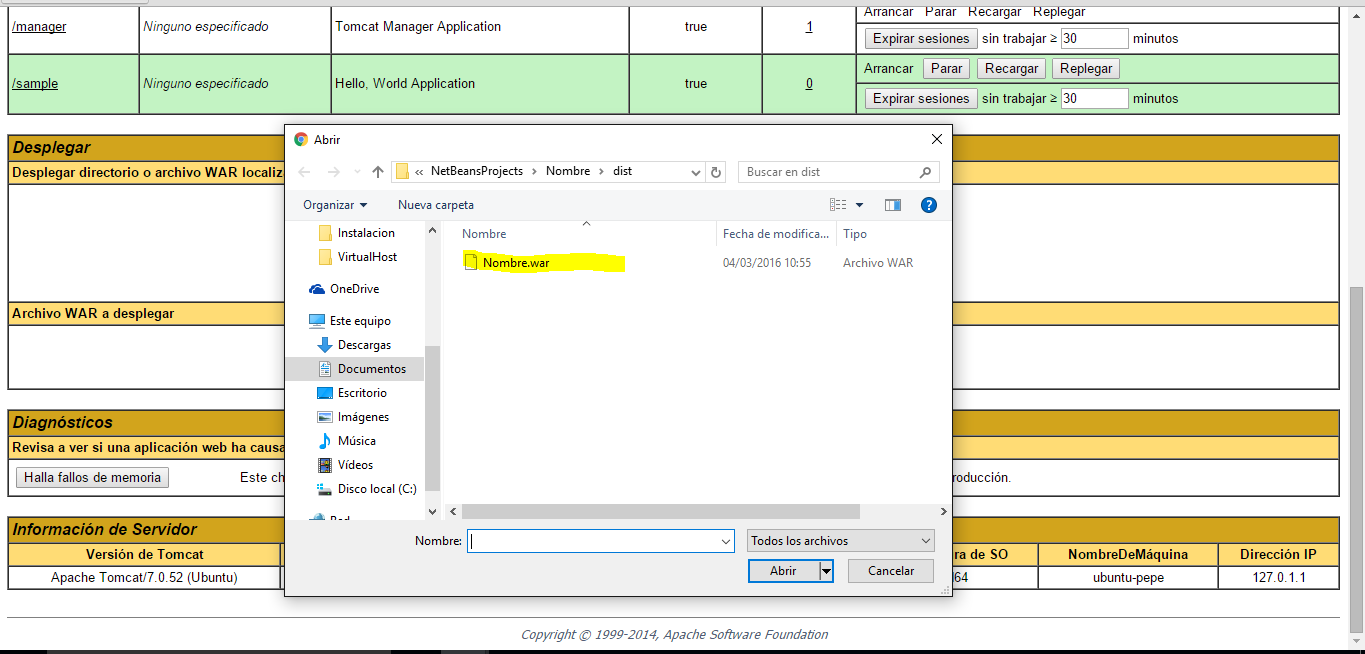Select Documentos in the navigation pane
Screen dimensions: 1365x654
pyautogui.click(x=372, y=369)
